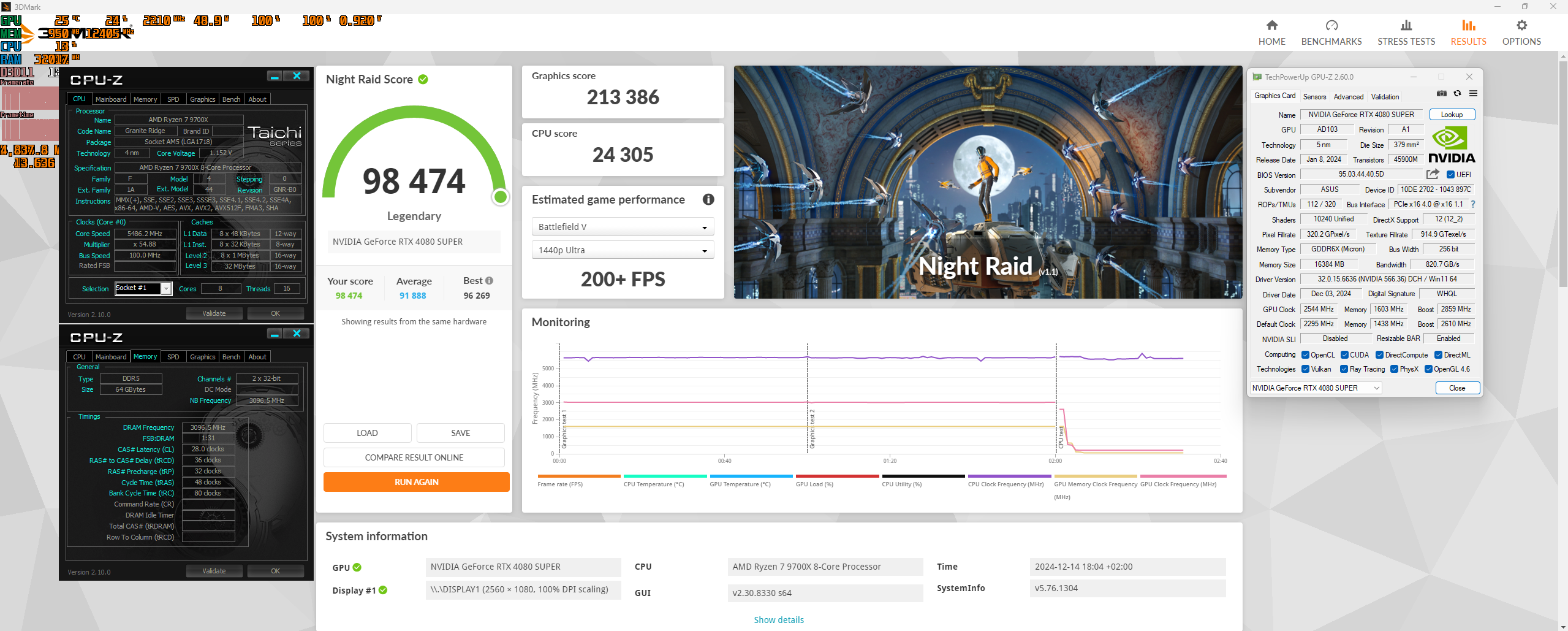Minimize the GPU-Z window
1568x631 pixels.
(1414, 77)
